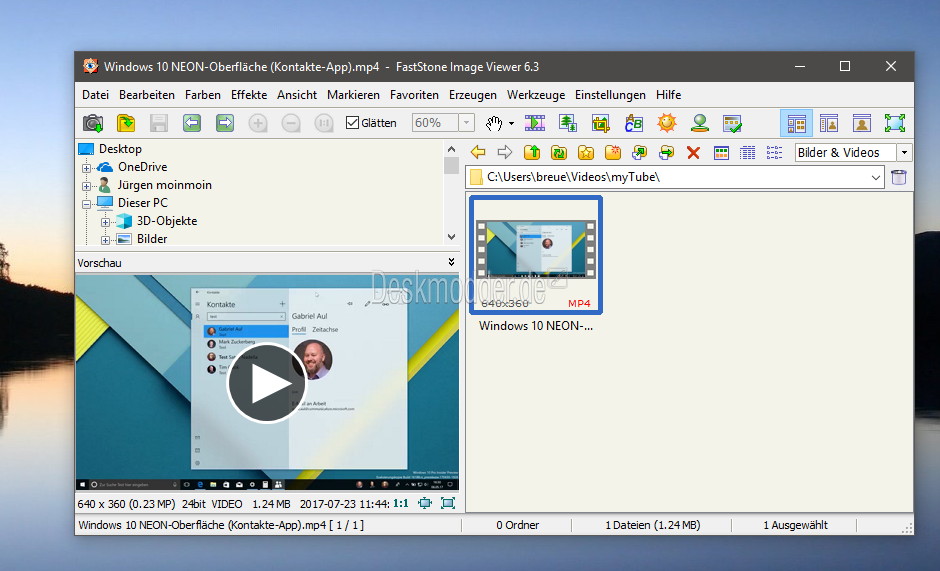Viewport: 940px width, 571px height.
Task: Click the folder tree scrollbar up arrow
Action: click(x=451, y=149)
